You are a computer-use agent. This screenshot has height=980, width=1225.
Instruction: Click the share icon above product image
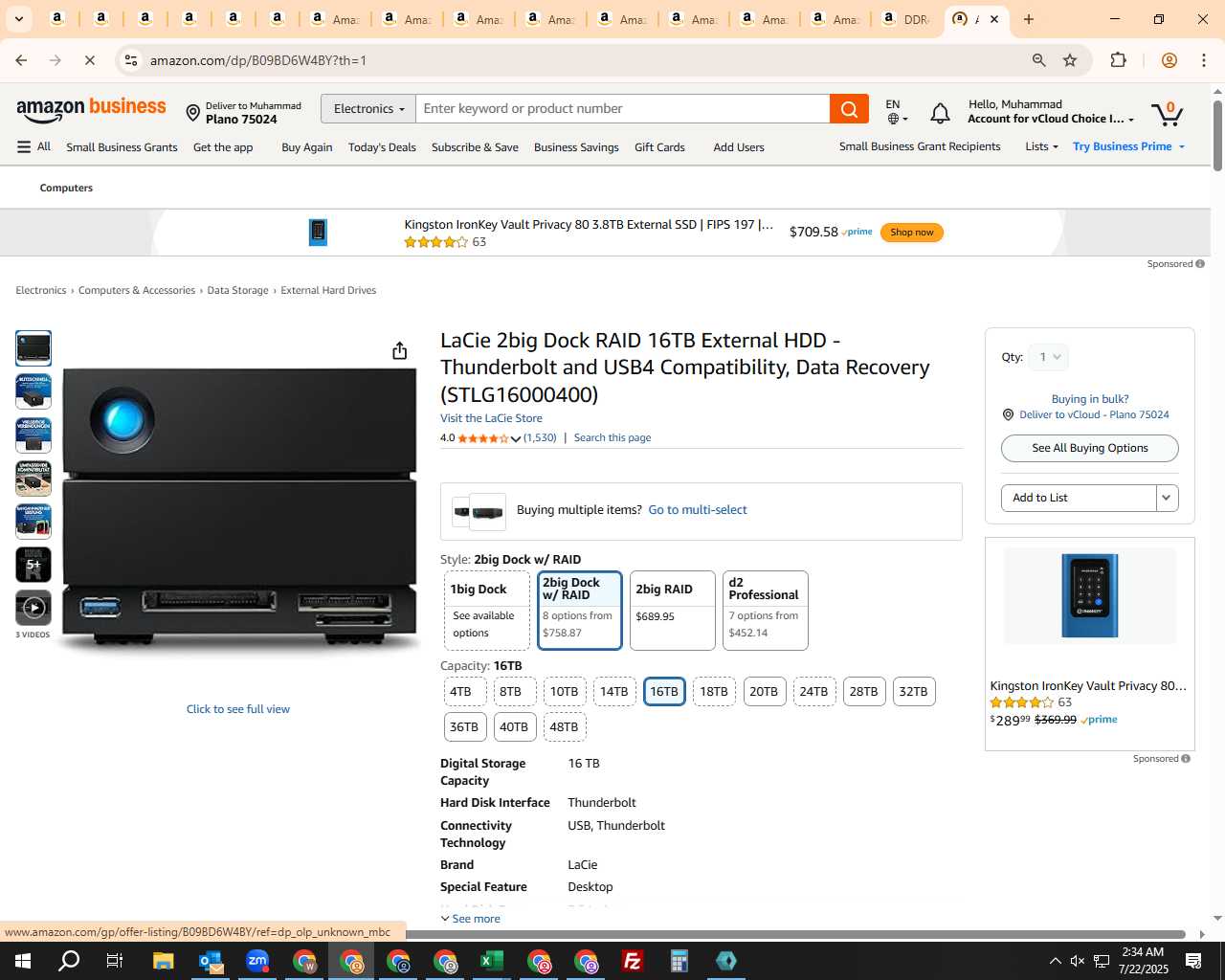(x=400, y=350)
